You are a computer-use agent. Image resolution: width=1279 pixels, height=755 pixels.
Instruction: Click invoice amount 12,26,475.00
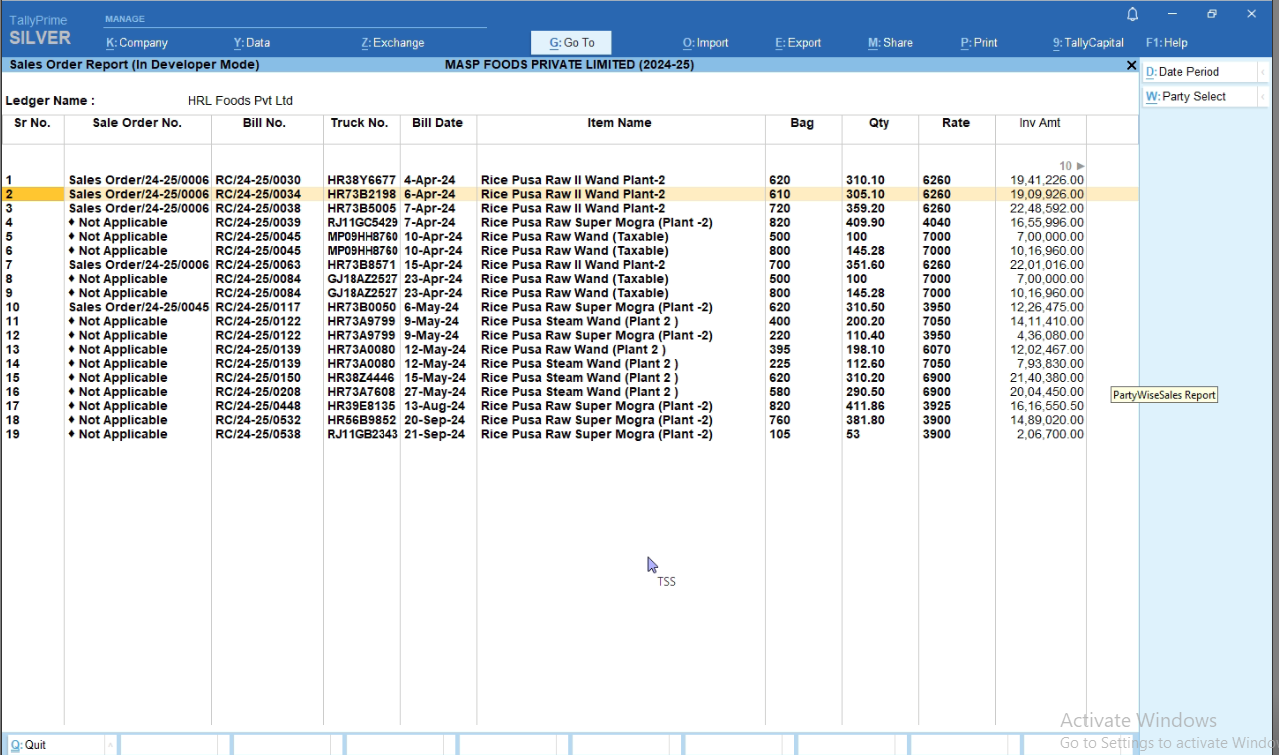pos(1047,307)
